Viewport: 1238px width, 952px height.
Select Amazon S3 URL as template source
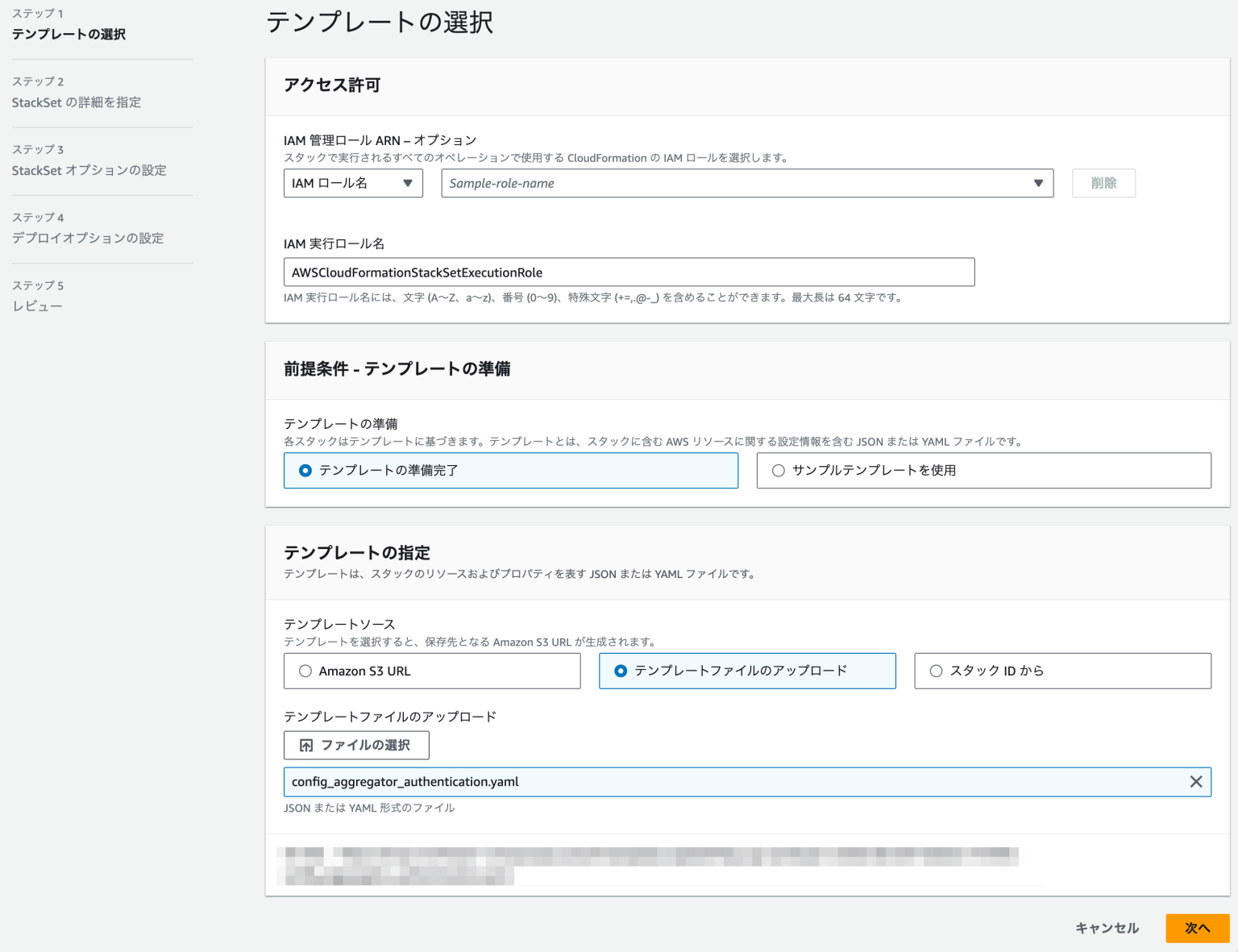(305, 671)
